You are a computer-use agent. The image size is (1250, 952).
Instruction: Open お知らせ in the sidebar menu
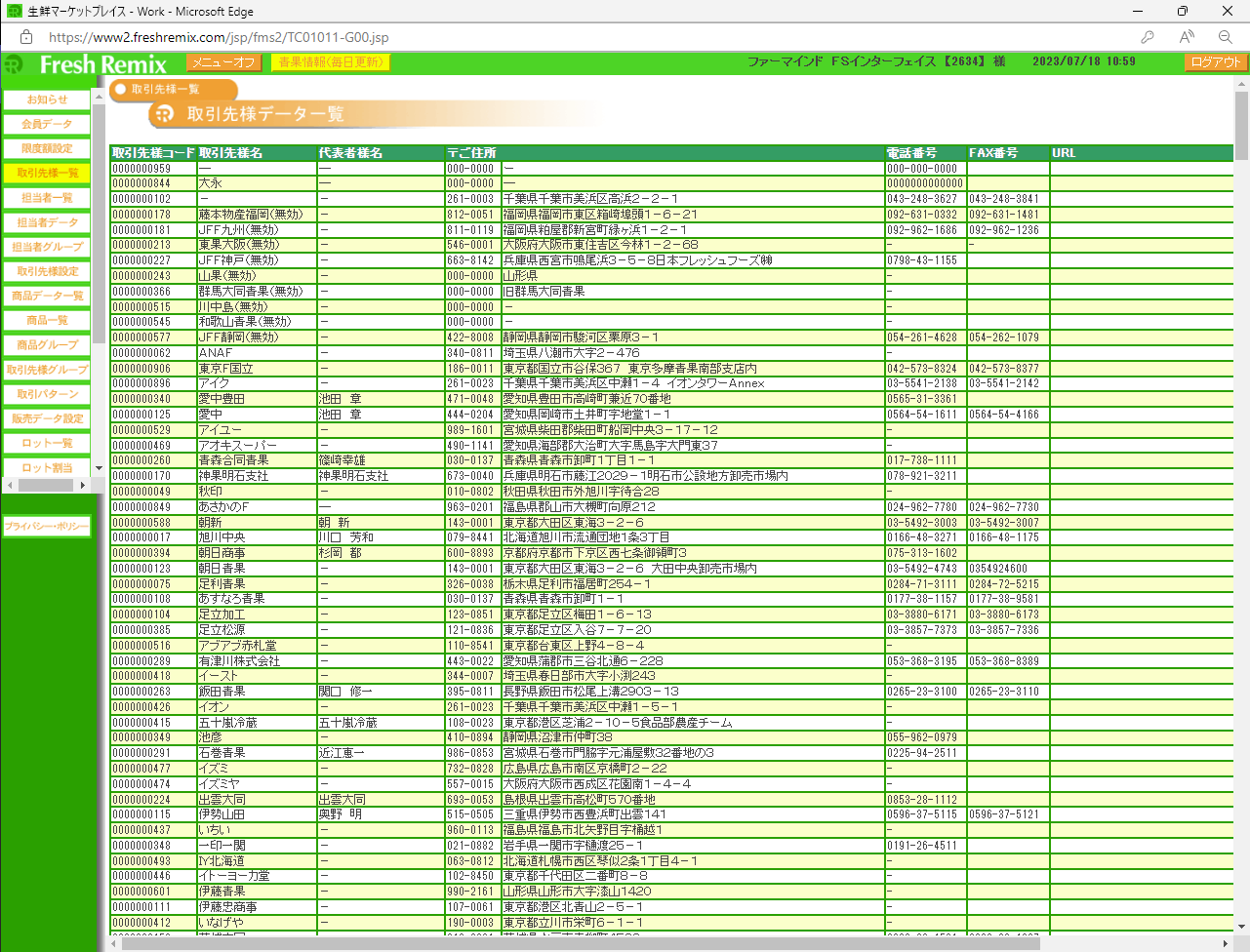(x=47, y=99)
